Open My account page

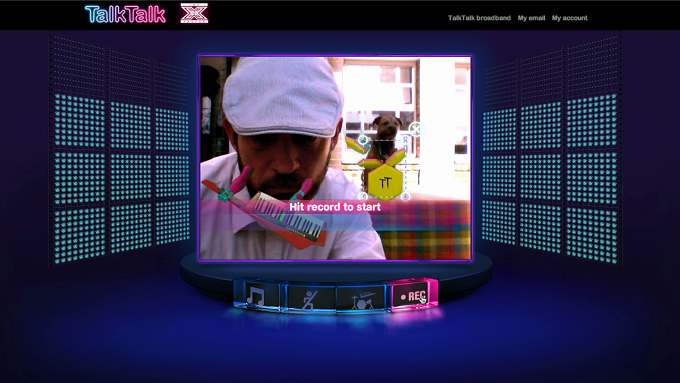point(569,18)
